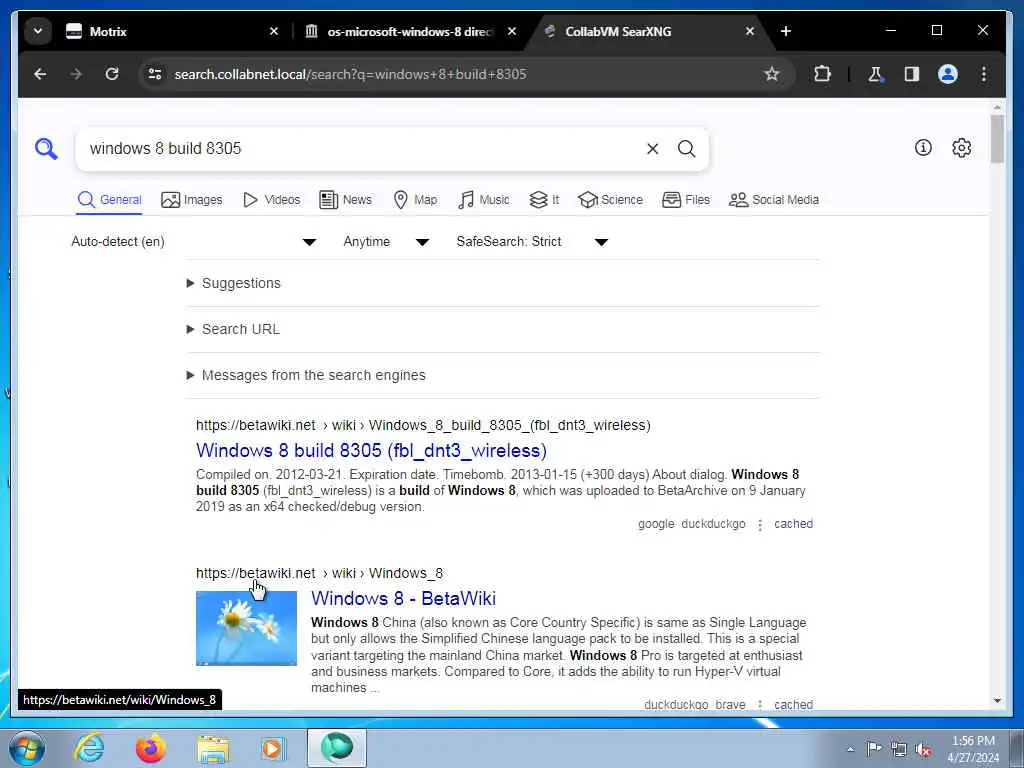Open Chrome three-dot menu
Image resolution: width=1024 pixels, height=768 pixels.
point(984,74)
